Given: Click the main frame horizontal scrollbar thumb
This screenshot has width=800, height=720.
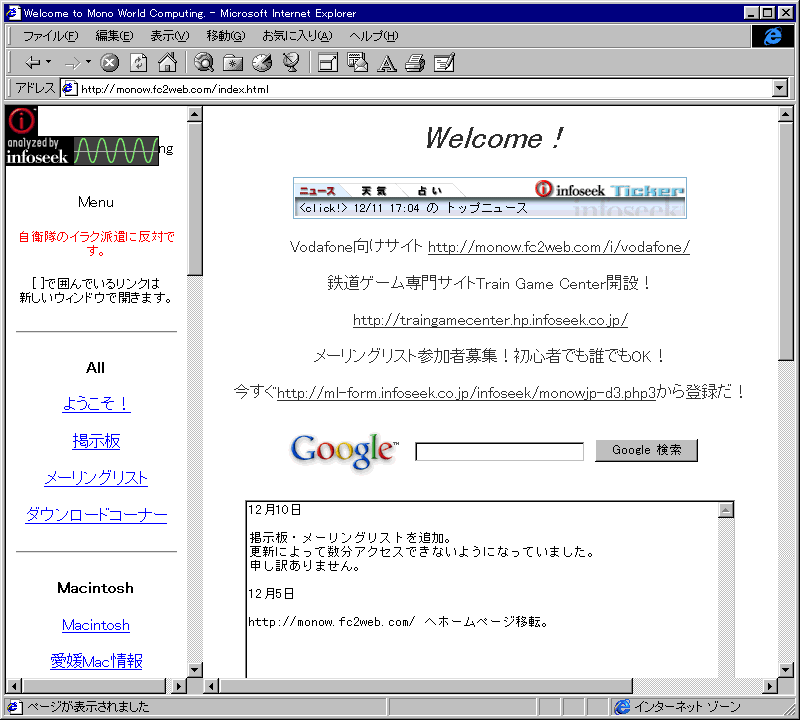Looking at the screenshot, I should point(426,686).
